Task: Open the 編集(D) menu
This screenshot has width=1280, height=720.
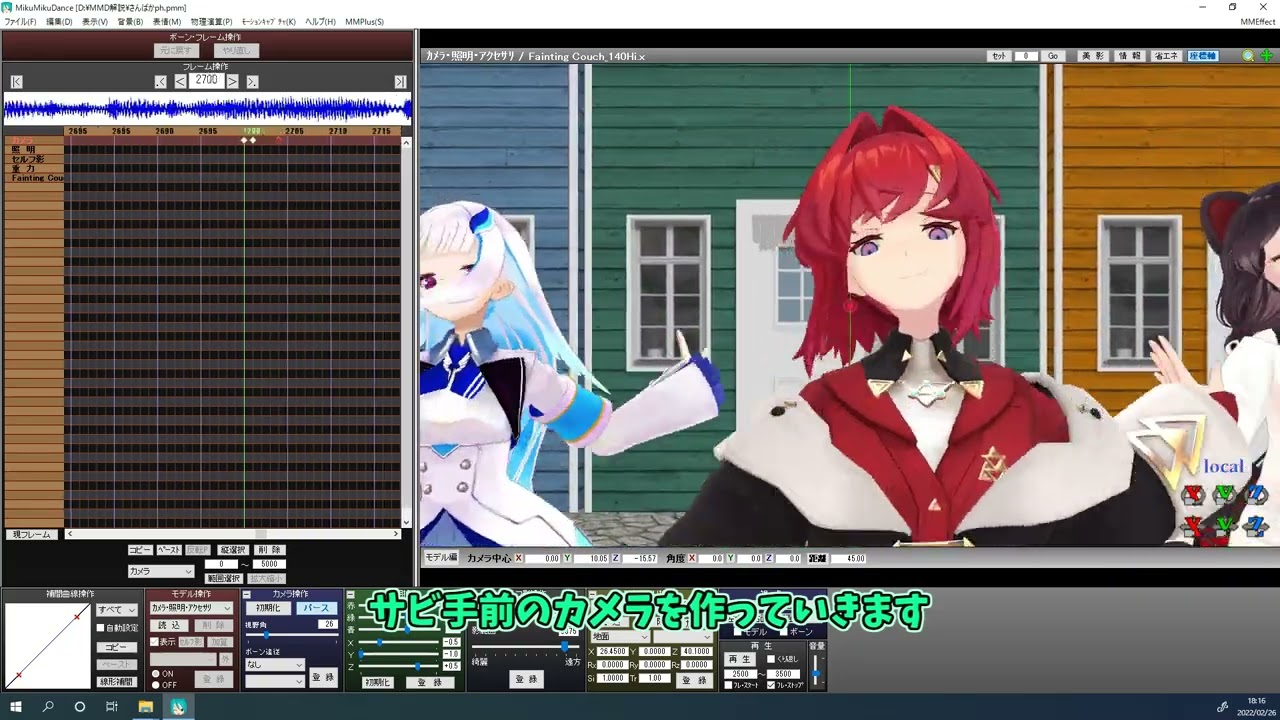Action: (59, 22)
